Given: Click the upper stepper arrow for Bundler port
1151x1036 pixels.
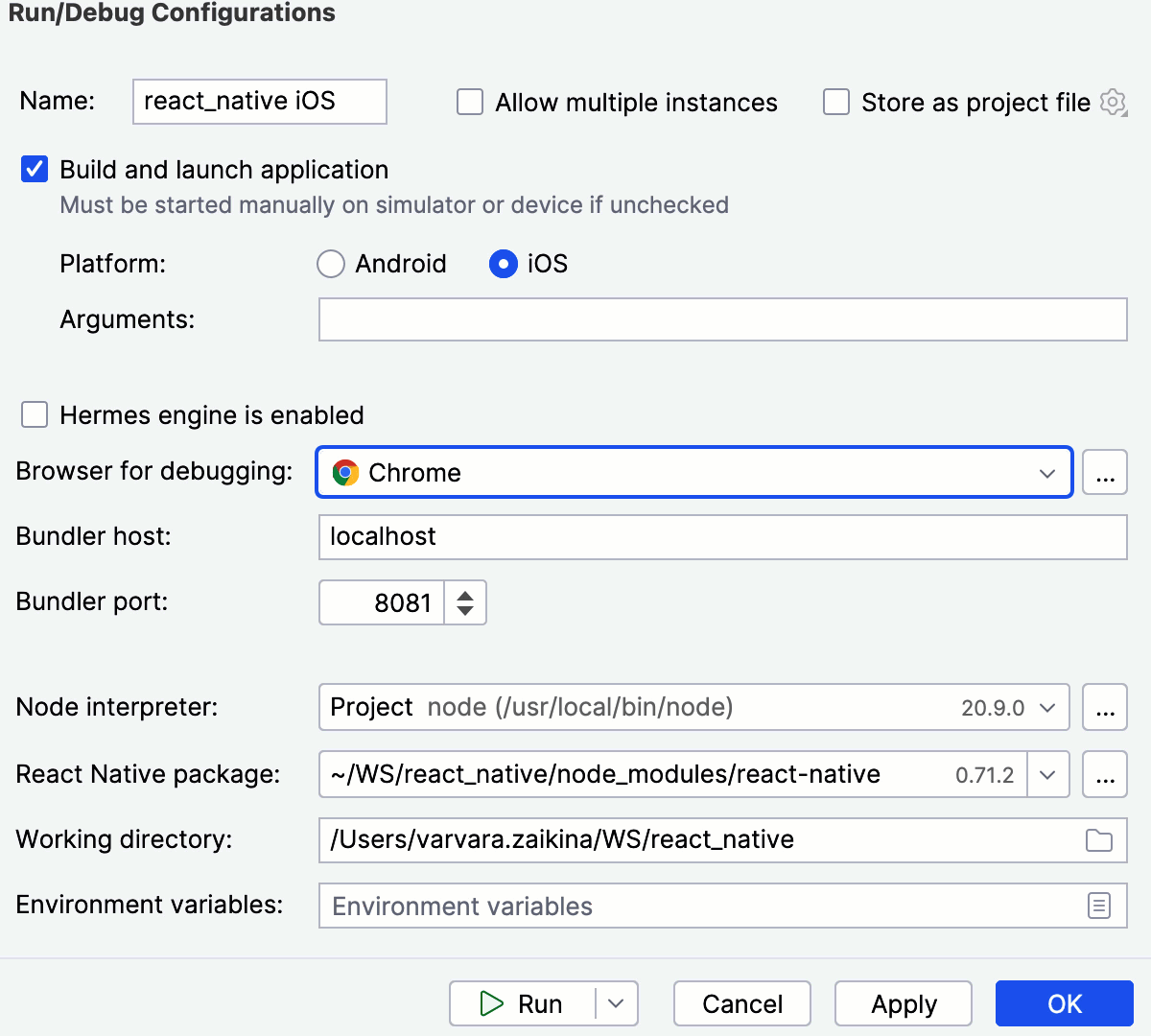Looking at the screenshot, I should (466, 595).
